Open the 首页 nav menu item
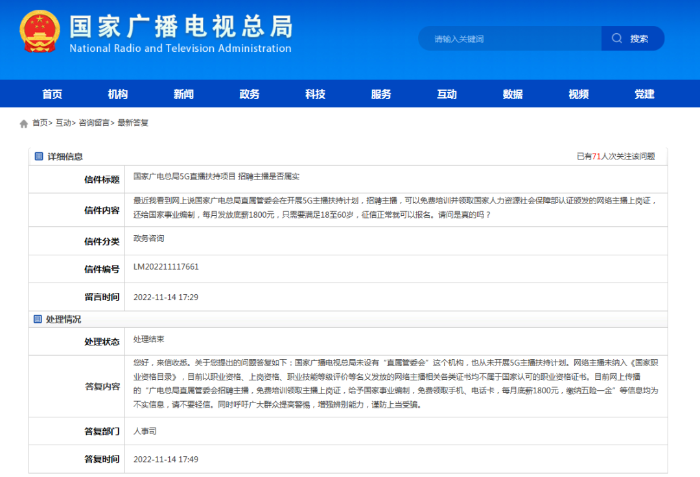This screenshot has width=700, height=477. 52,94
